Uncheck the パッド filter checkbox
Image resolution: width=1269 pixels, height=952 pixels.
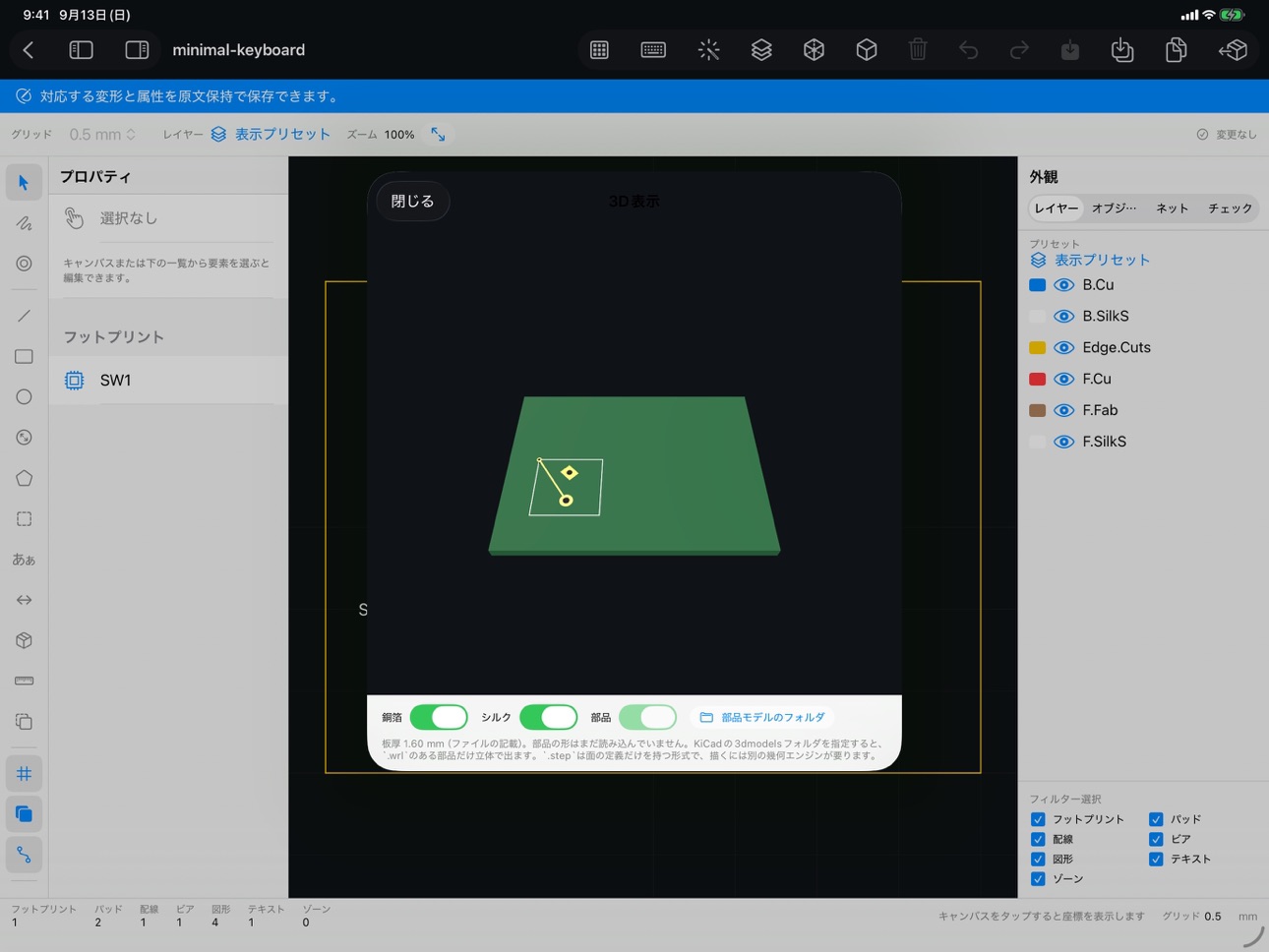tap(1156, 819)
